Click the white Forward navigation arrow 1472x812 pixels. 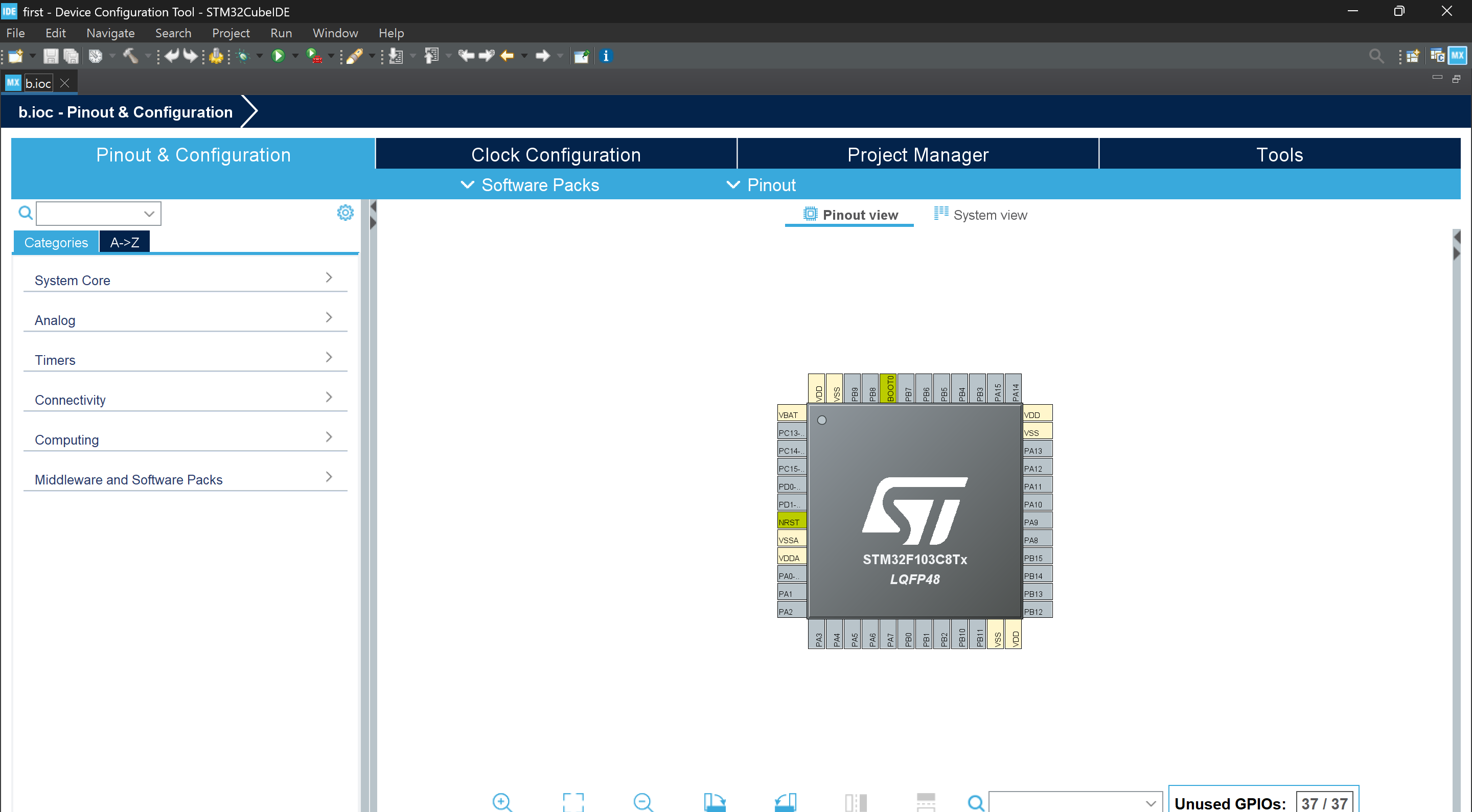pyautogui.click(x=542, y=56)
